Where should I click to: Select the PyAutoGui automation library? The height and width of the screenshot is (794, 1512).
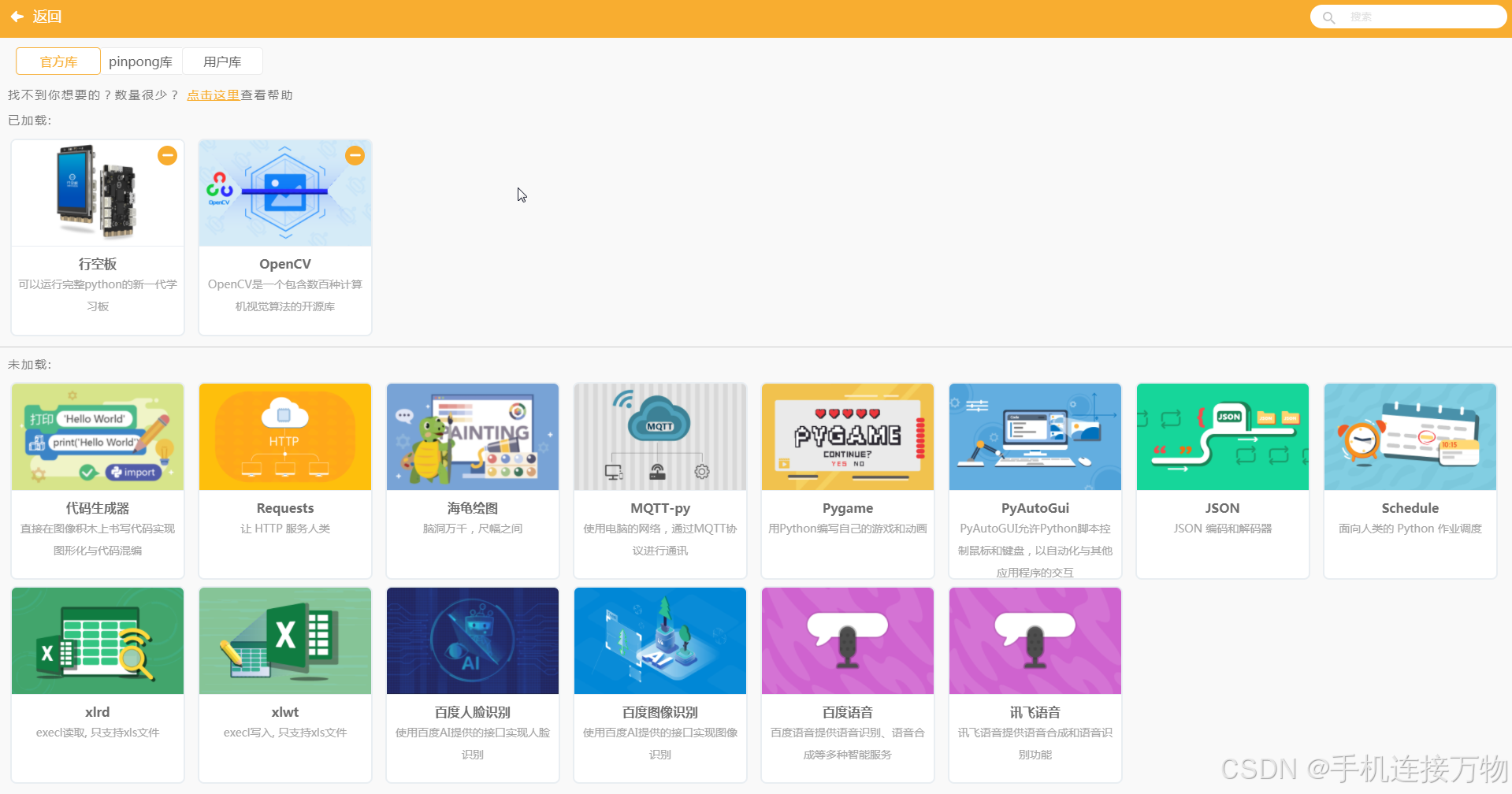(x=1035, y=480)
